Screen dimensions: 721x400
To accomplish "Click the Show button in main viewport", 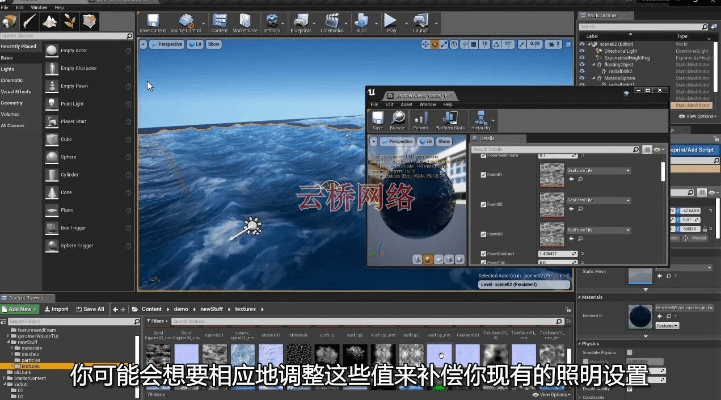I will coord(213,45).
